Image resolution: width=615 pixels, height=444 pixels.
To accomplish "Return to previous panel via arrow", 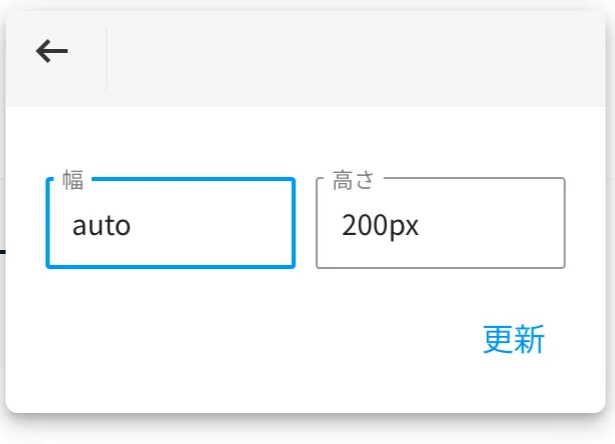I will [52, 51].
